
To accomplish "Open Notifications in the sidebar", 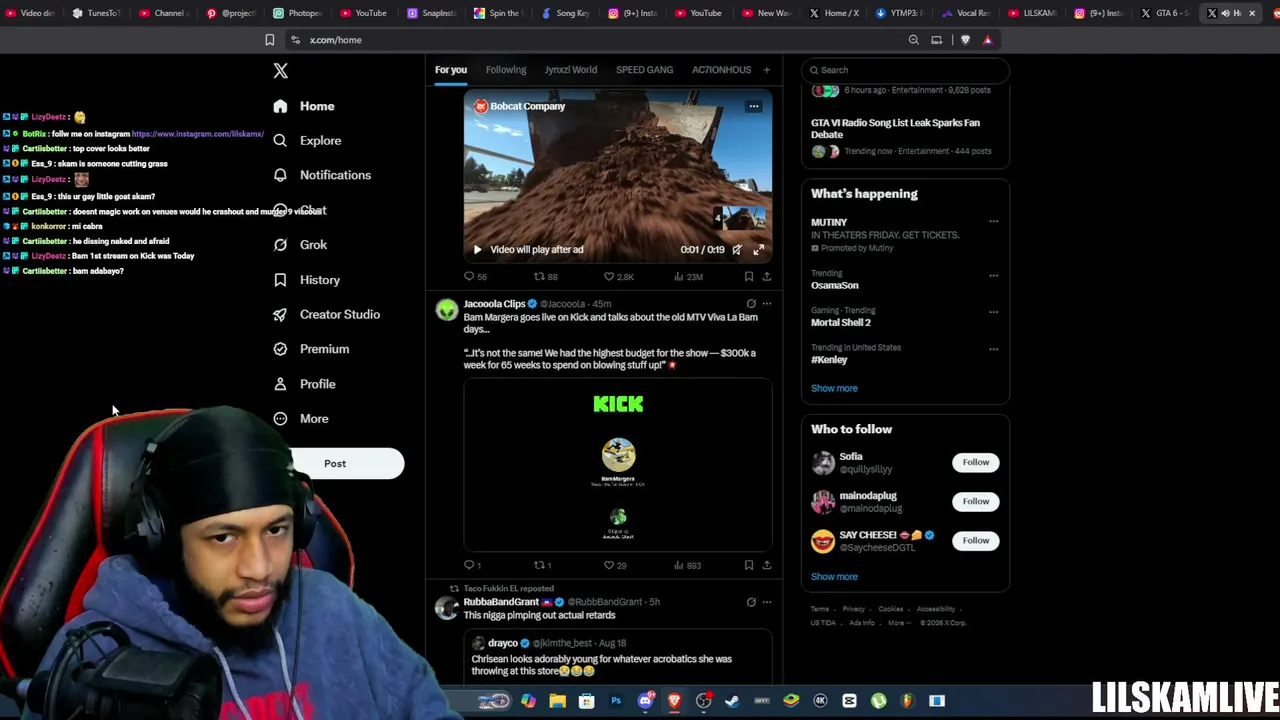I will coord(322,175).
